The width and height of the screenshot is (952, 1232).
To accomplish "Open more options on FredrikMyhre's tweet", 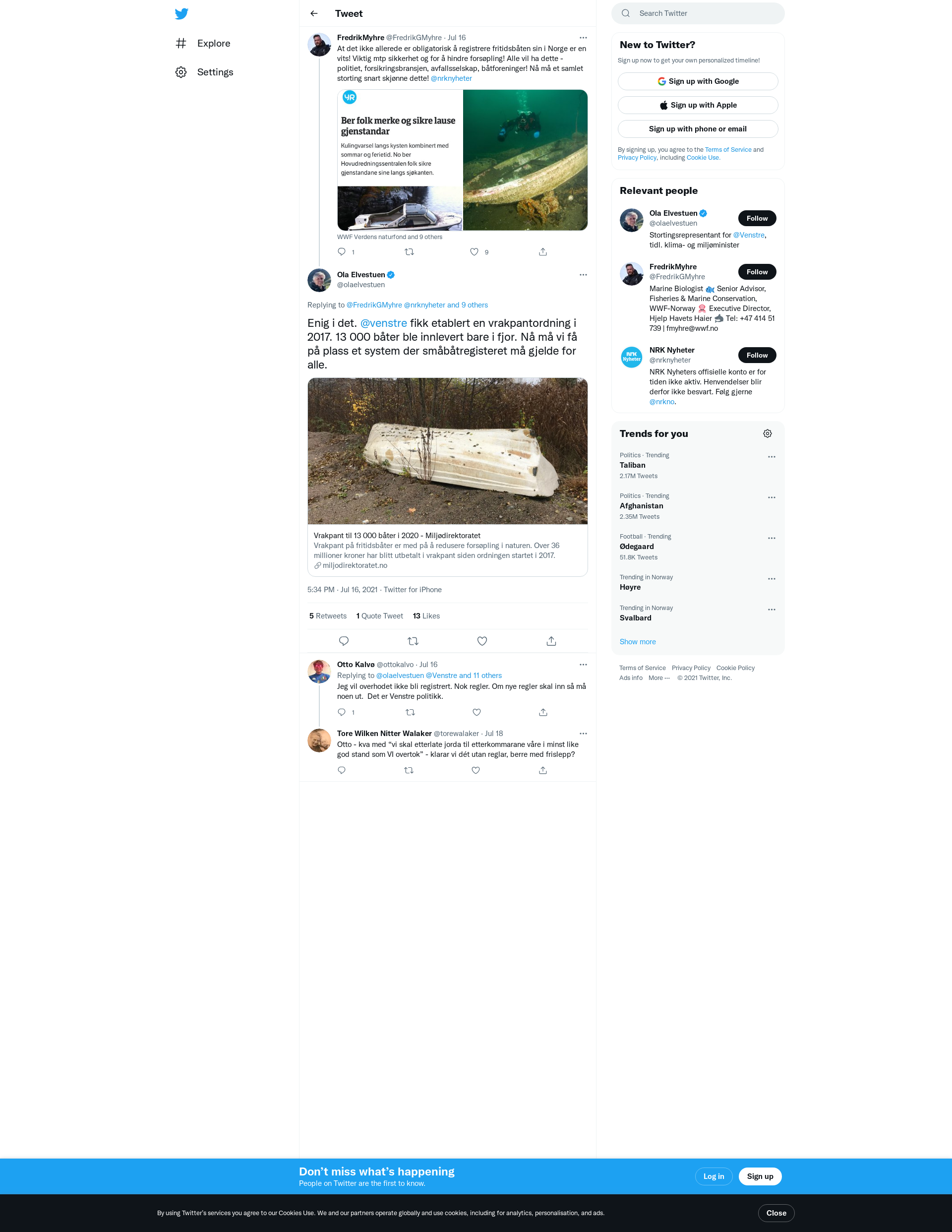I will click(x=583, y=38).
